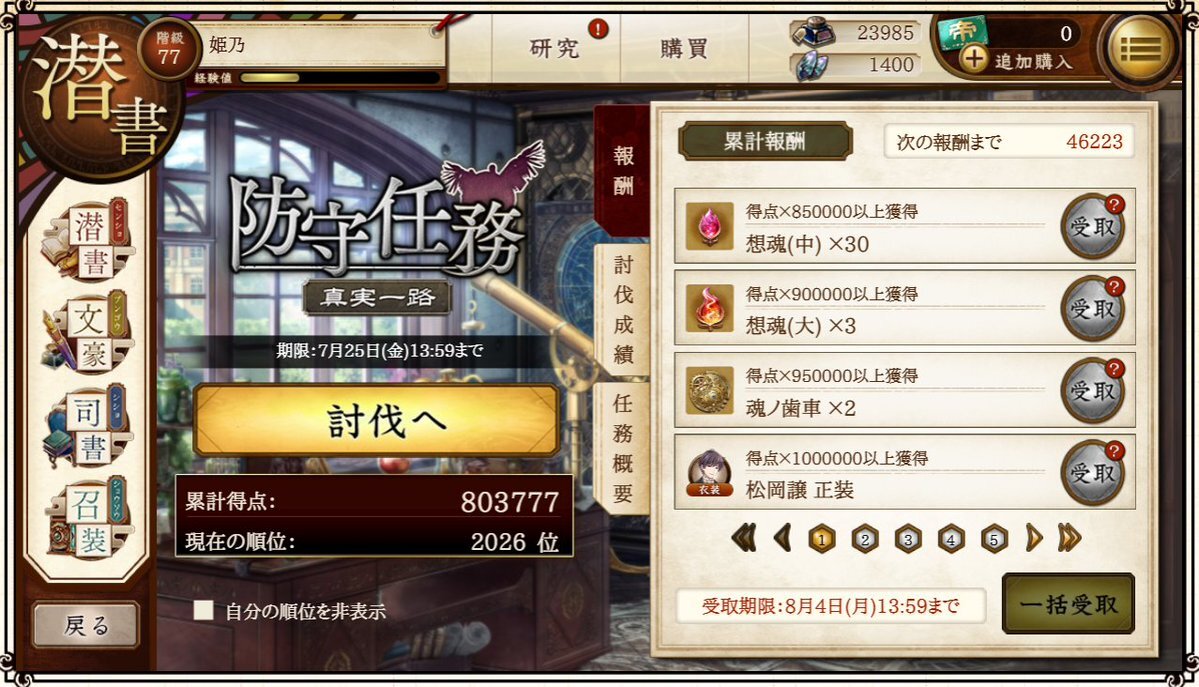Viewport: 1199px width, 687px height.
Task: Click the plus icon for 追加購入
Action: (973, 58)
